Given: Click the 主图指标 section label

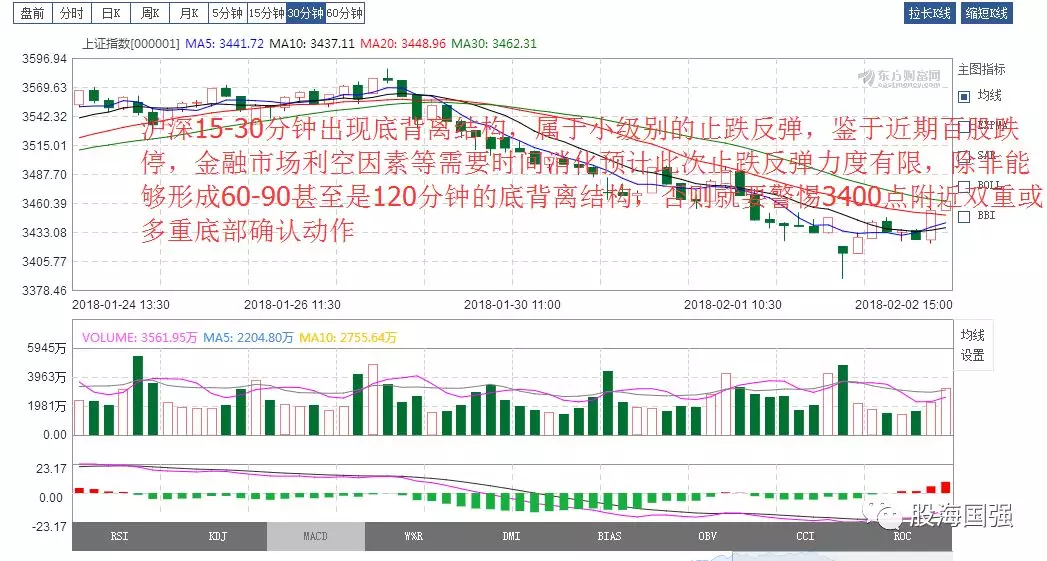Looking at the screenshot, I should [x=982, y=69].
